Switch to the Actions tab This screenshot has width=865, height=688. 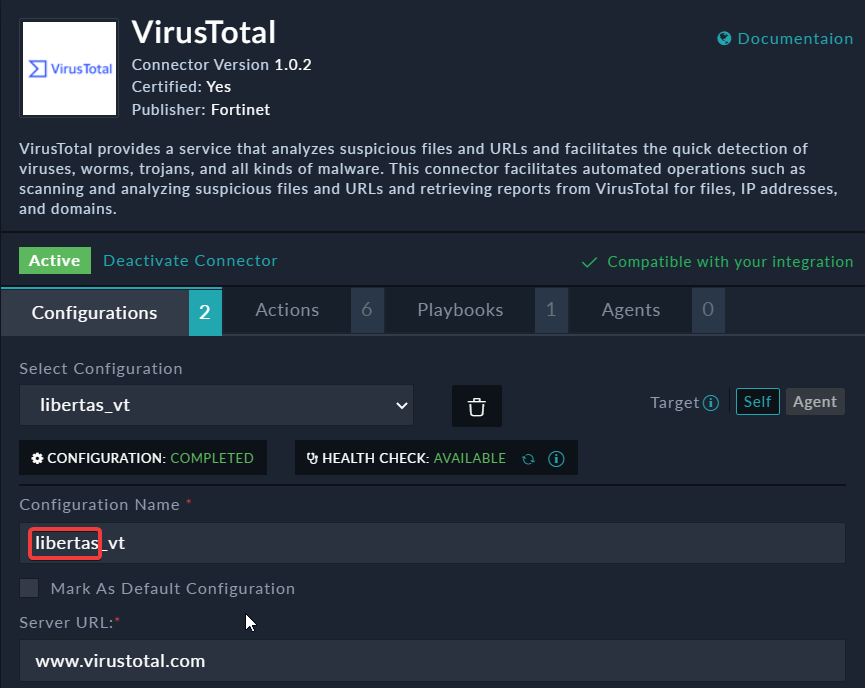pyautogui.click(x=287, y=310)
